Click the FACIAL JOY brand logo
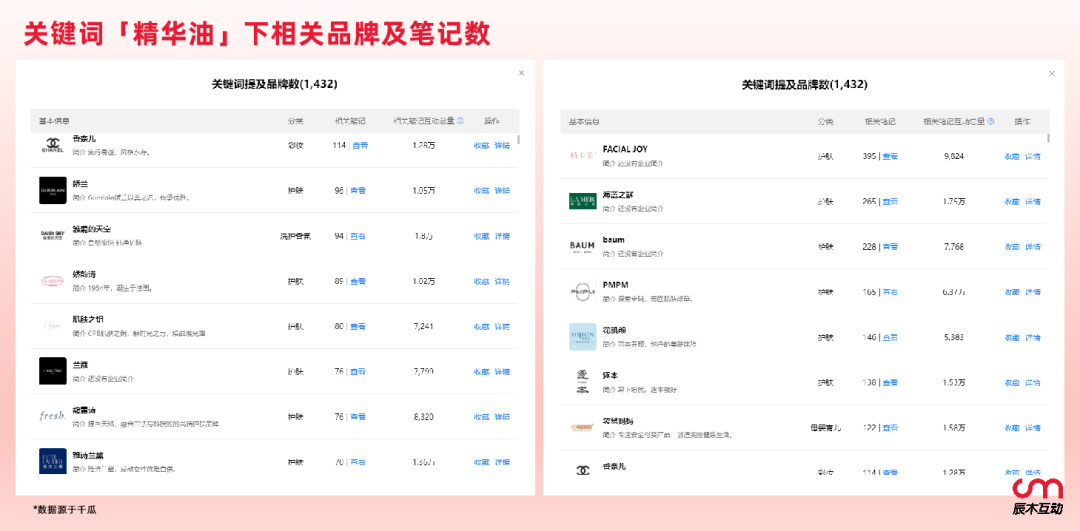 583,156
